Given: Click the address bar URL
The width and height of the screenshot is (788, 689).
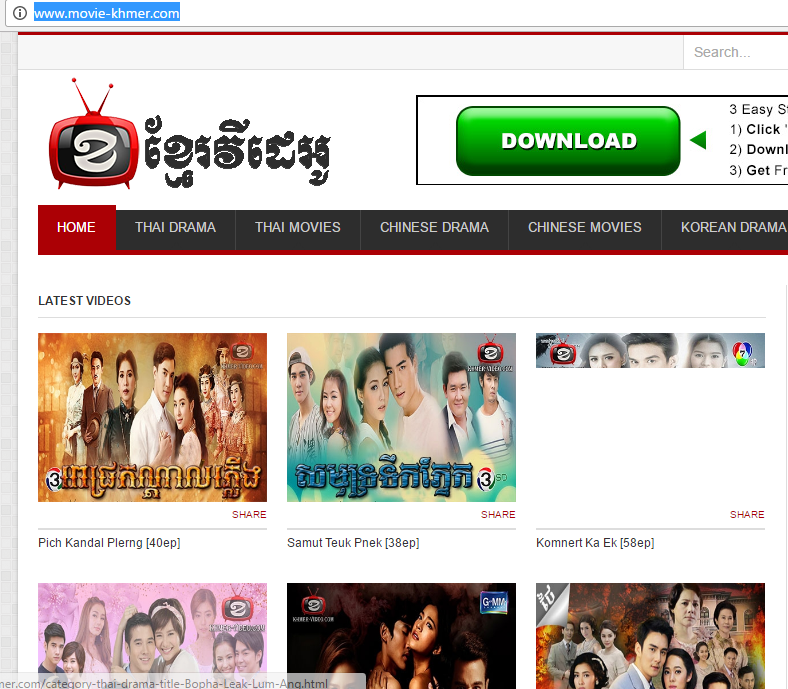Looking at the screenshot, I should 107,13.
